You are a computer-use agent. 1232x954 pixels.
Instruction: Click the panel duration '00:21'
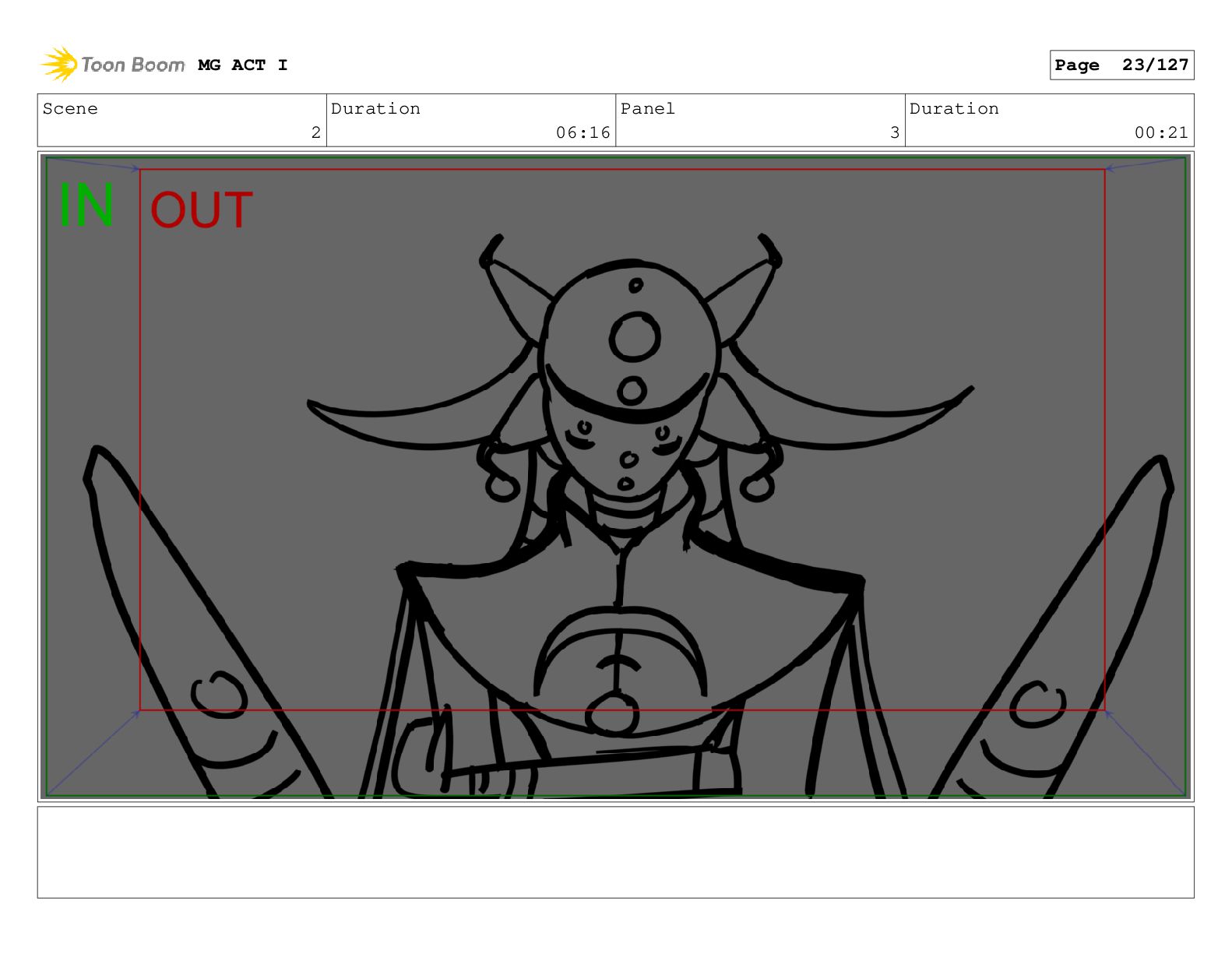coord(1161,132)
